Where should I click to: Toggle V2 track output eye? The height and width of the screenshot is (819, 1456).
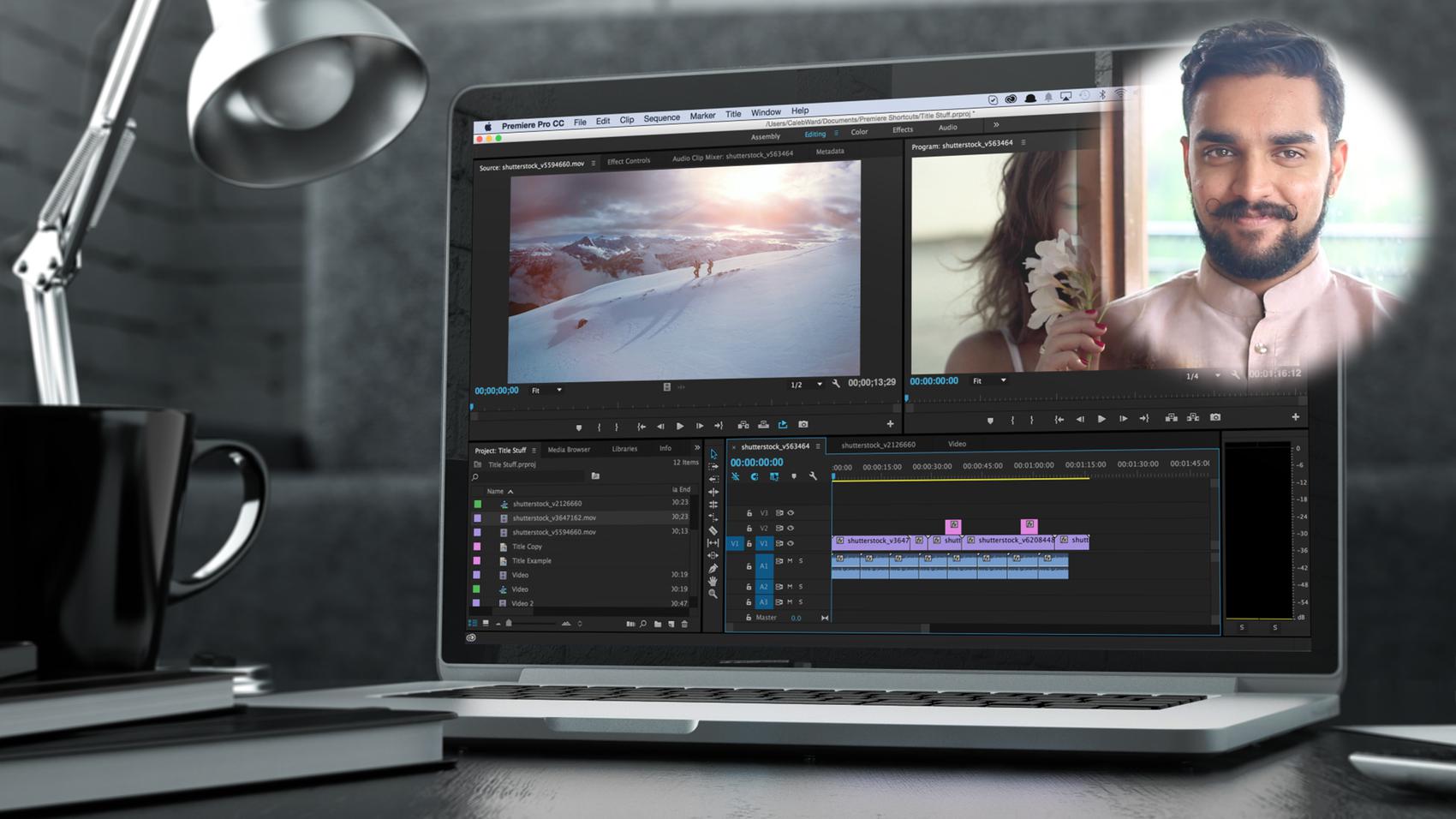click(x=791, y=529)
